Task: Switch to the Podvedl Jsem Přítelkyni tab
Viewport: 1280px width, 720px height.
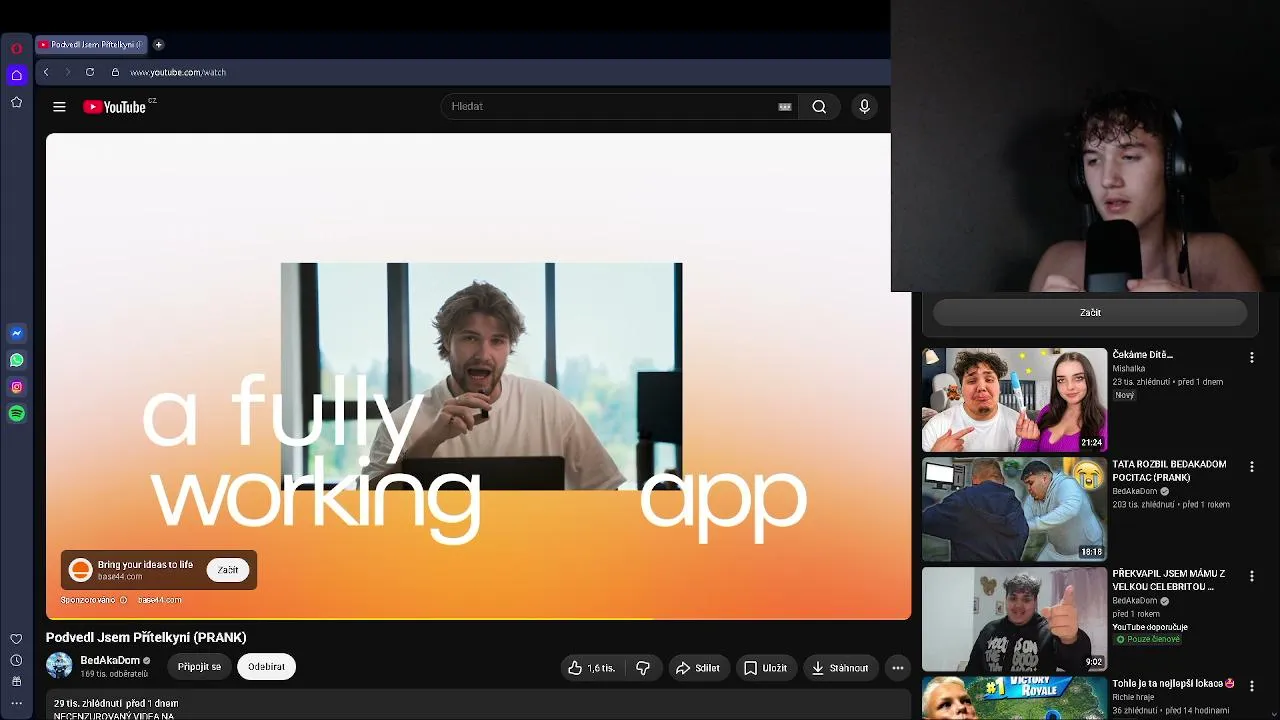Action: click(91, 44)
